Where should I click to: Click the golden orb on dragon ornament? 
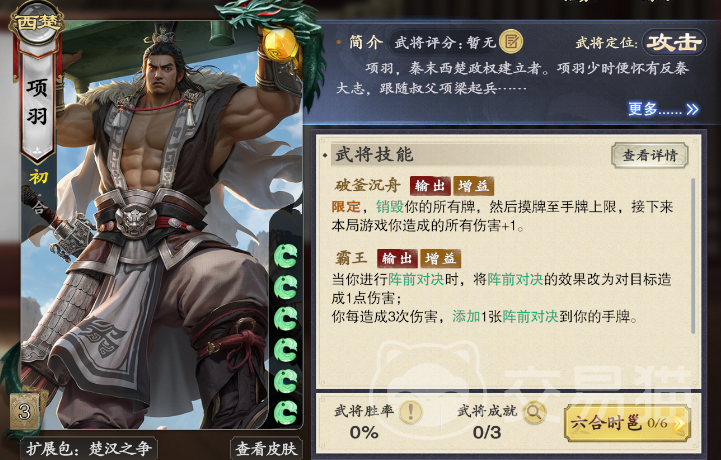pyautogui.click(x=280, y=44)
